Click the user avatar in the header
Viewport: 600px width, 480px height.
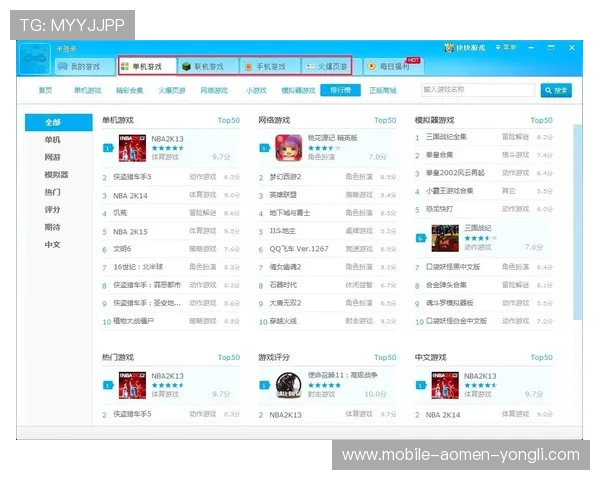35,59
